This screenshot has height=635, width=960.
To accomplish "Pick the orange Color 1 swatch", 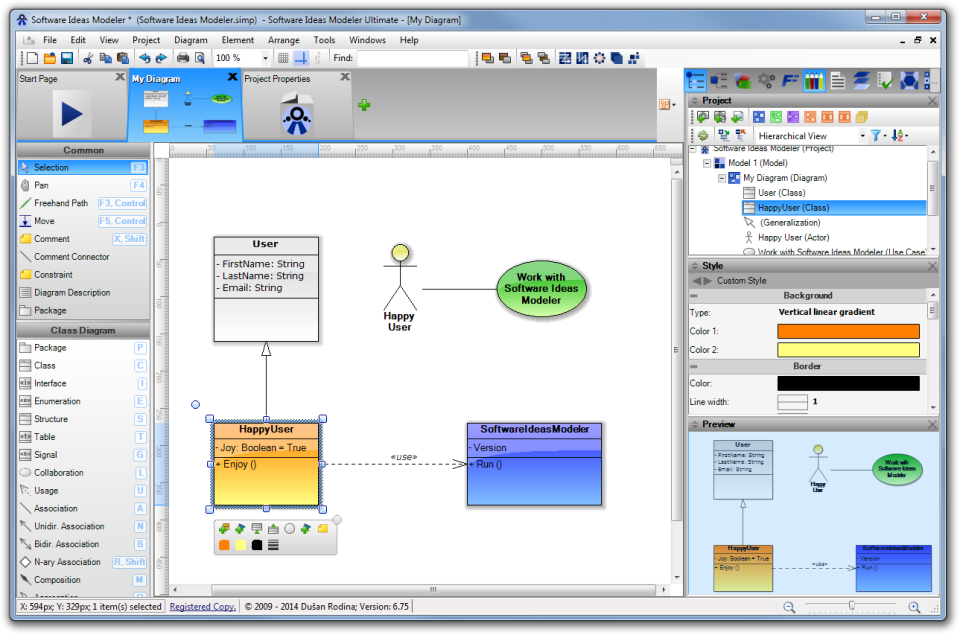I will [848, 331].
